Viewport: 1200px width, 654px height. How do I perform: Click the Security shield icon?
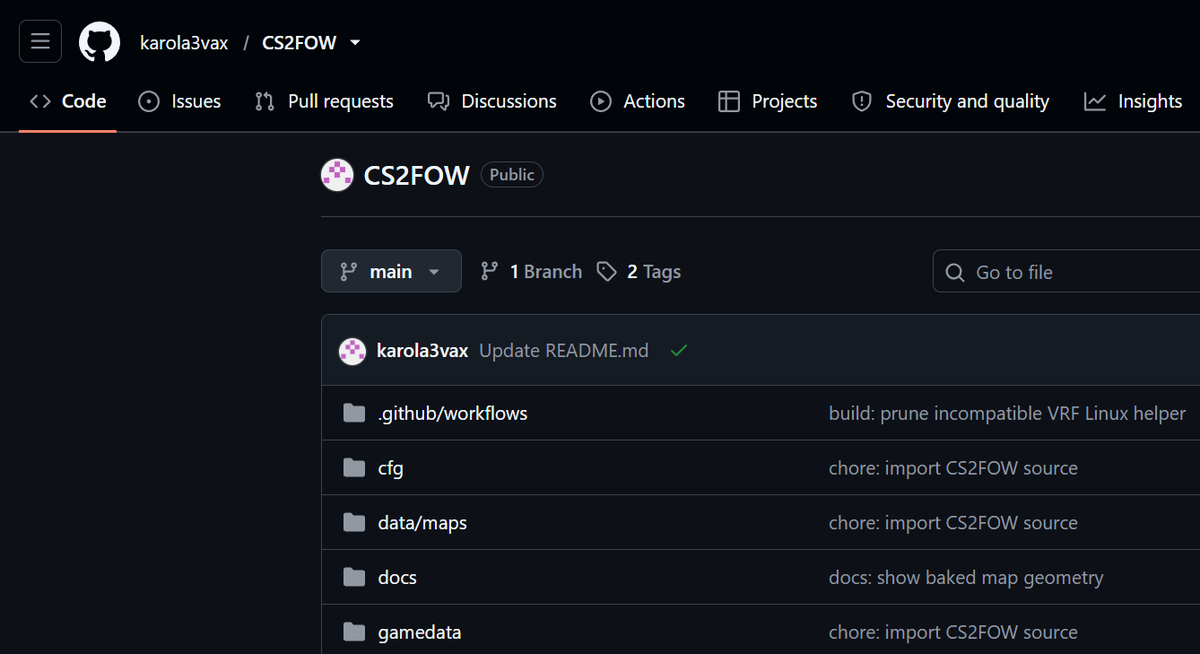[862, 101]
